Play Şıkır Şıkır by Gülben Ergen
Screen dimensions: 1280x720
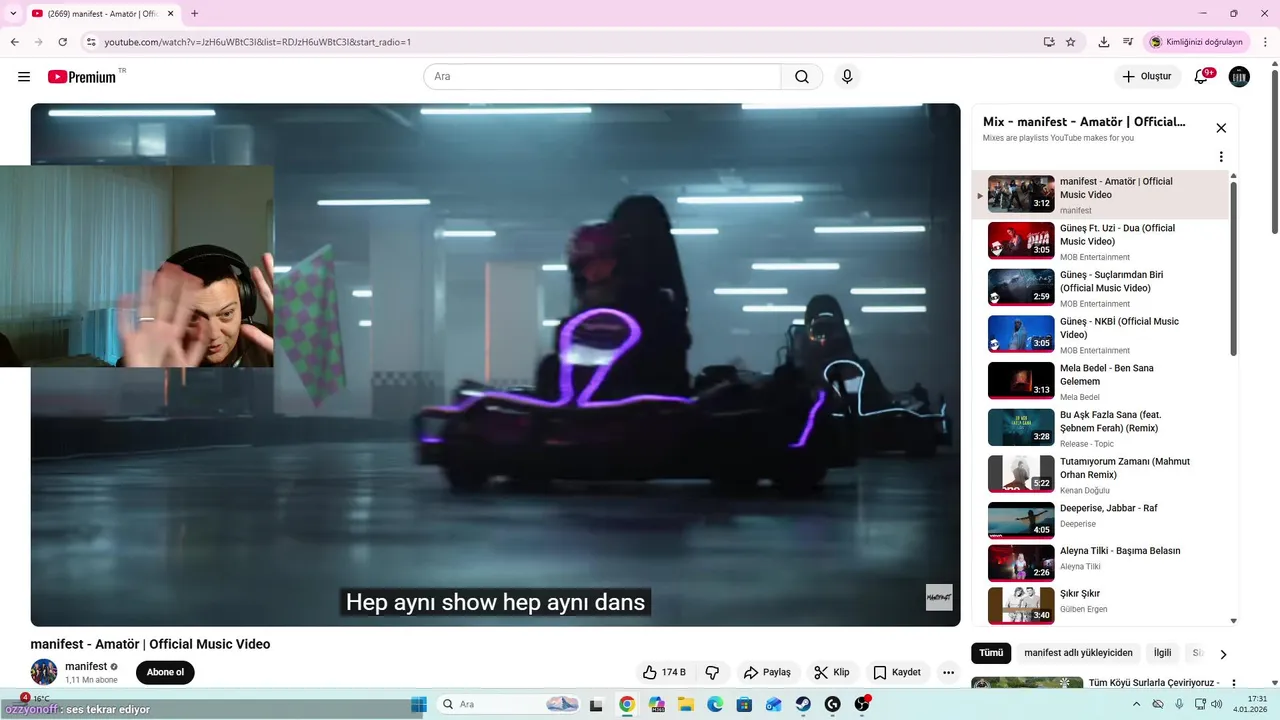[1100, 606]
